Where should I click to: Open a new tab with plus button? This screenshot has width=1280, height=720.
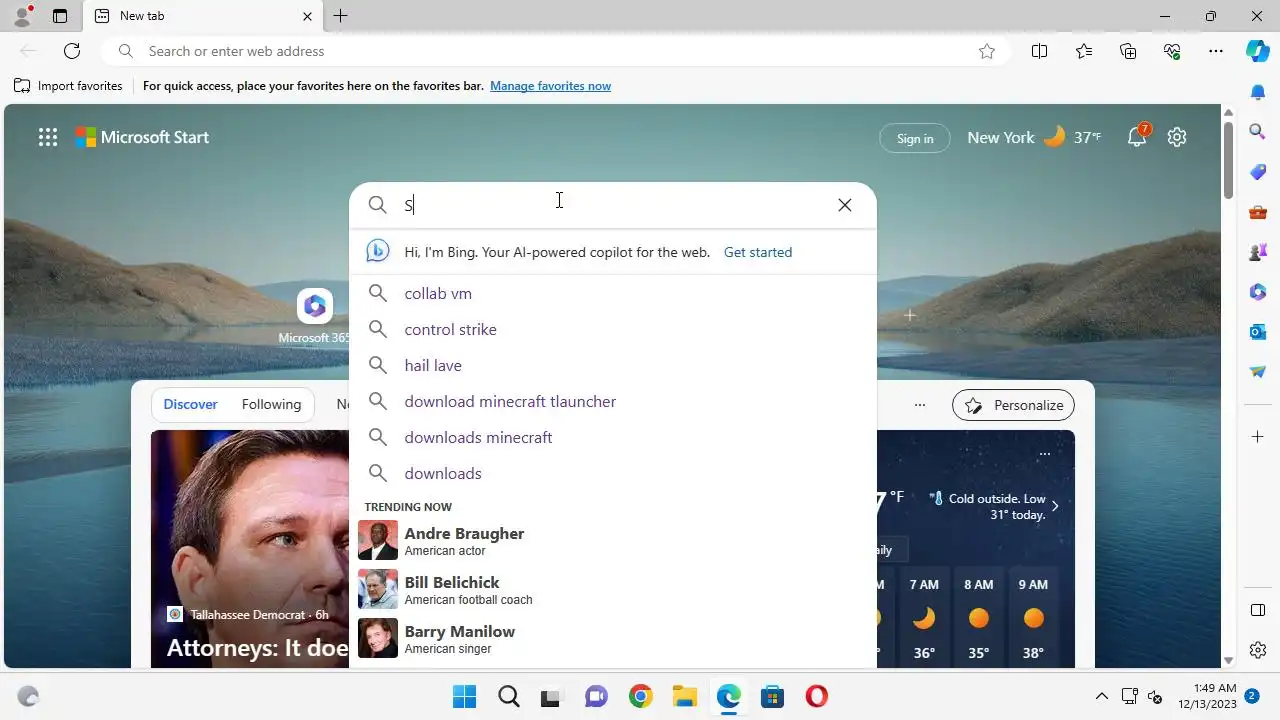(341, 16)
